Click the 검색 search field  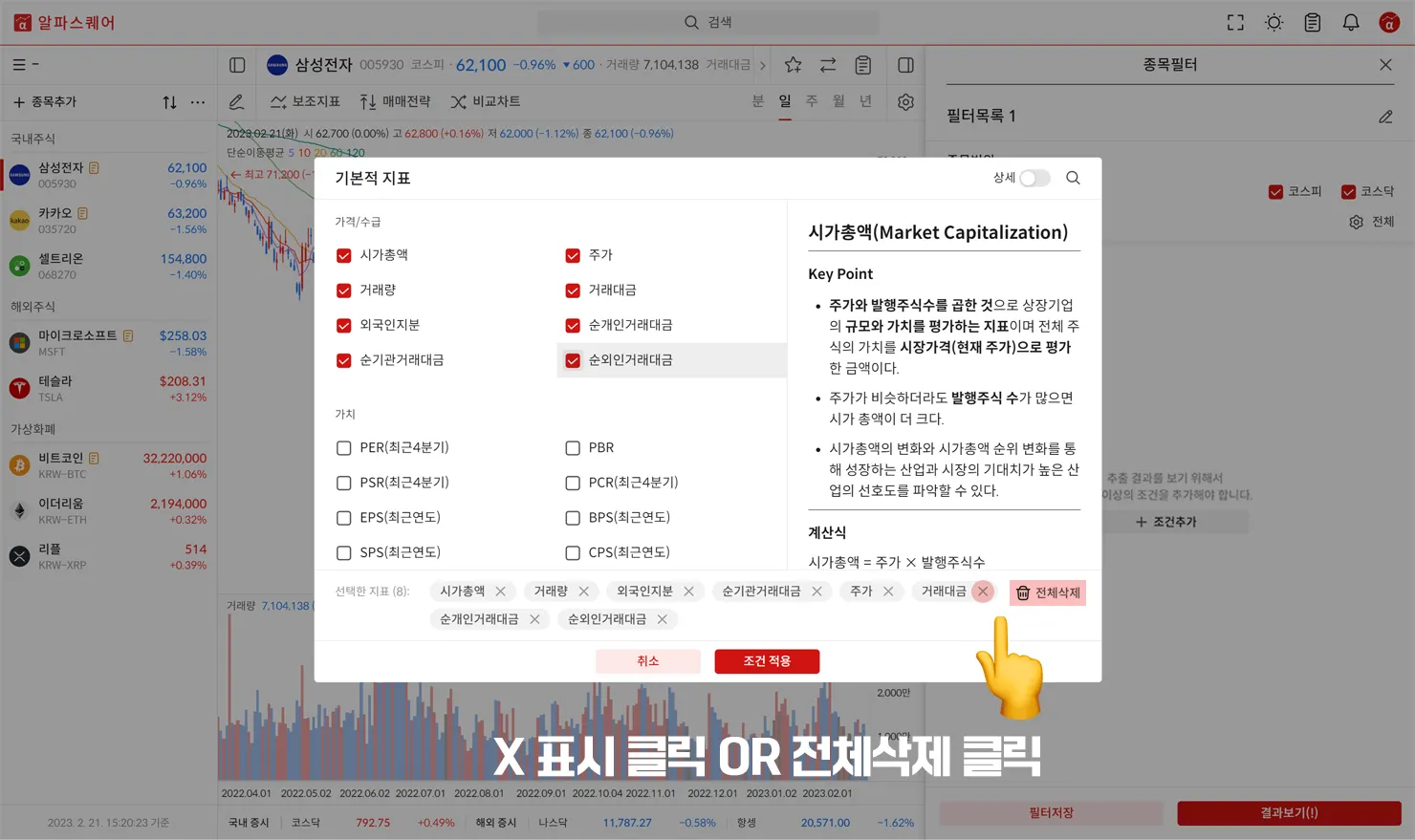(708, 22)
